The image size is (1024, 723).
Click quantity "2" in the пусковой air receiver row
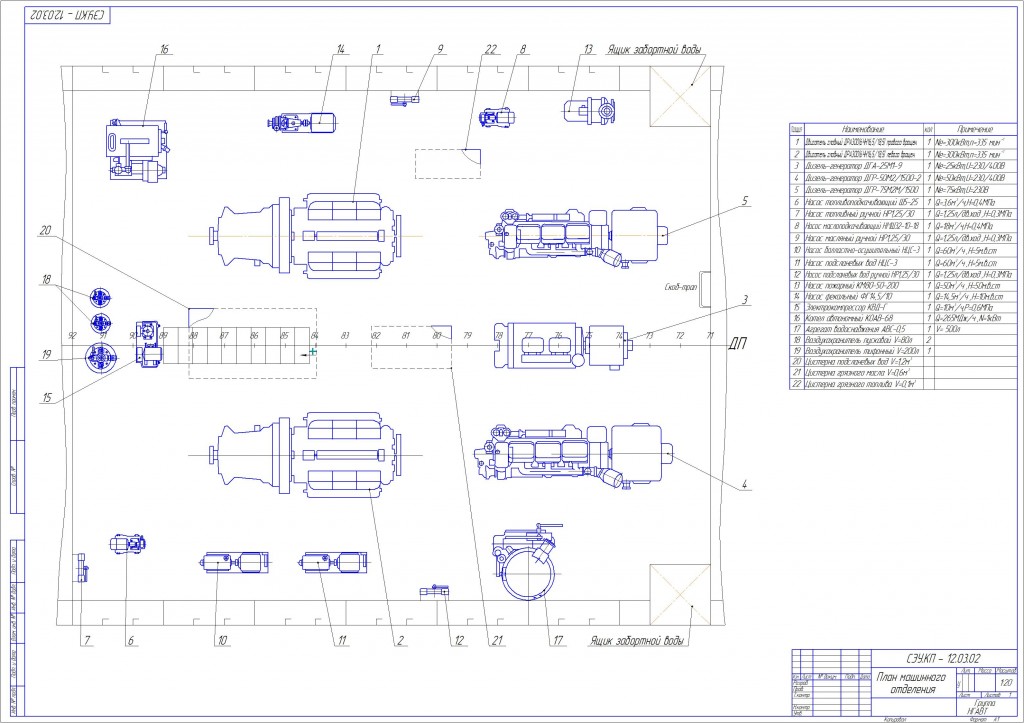click(928, 340)
